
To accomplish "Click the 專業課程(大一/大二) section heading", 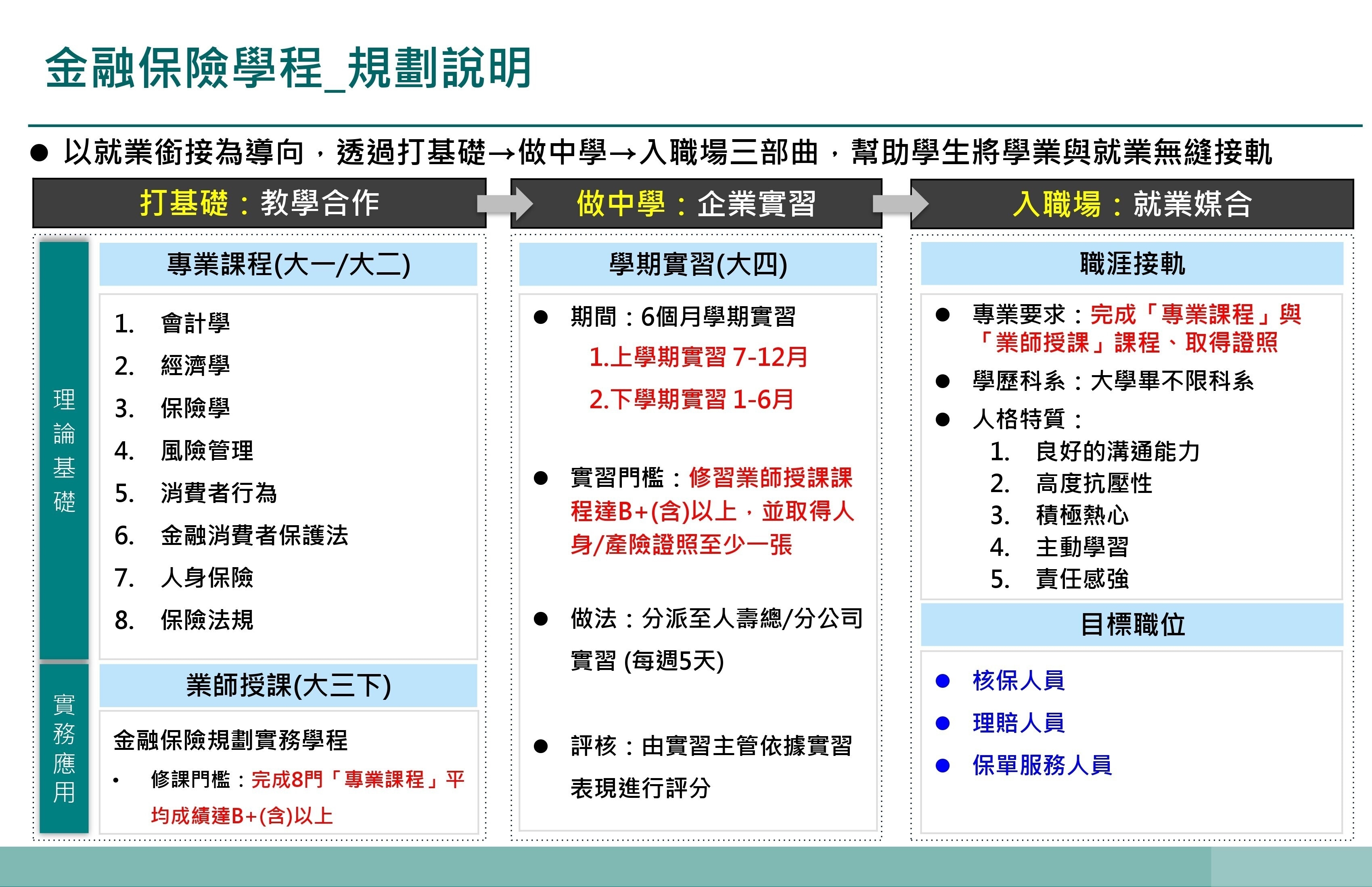I will tap(288, 264).
